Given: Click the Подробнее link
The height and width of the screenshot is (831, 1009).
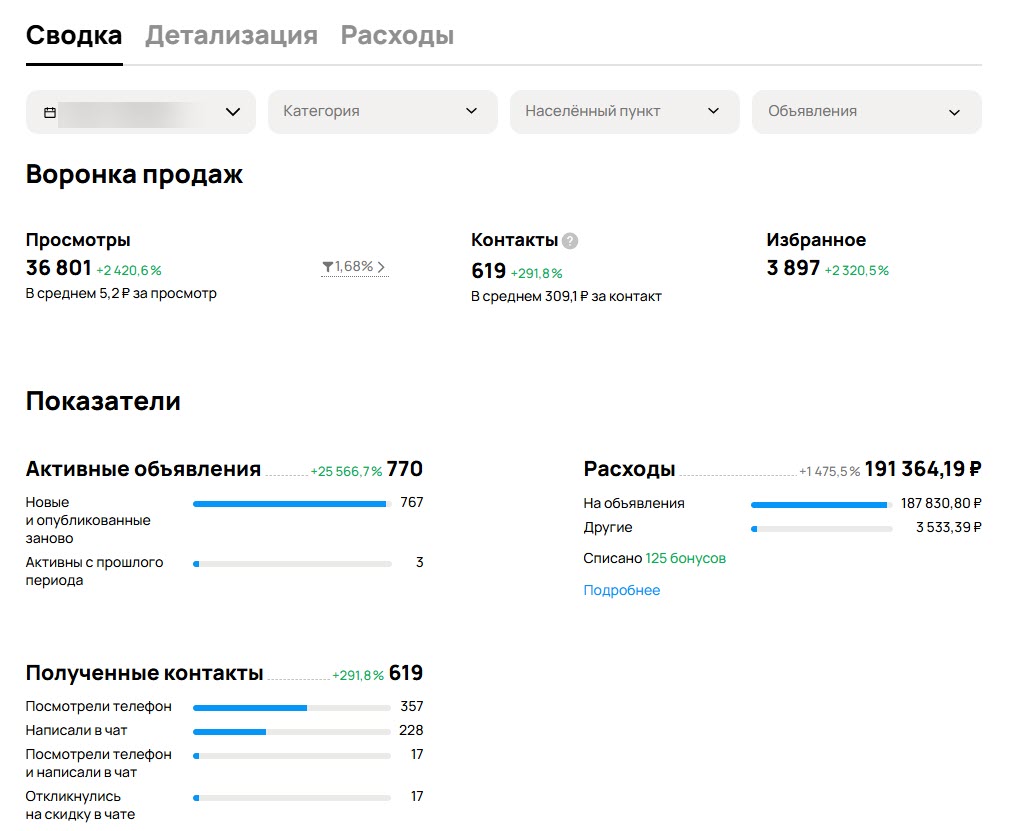Looking at the screenshot, I should (621, 590).
